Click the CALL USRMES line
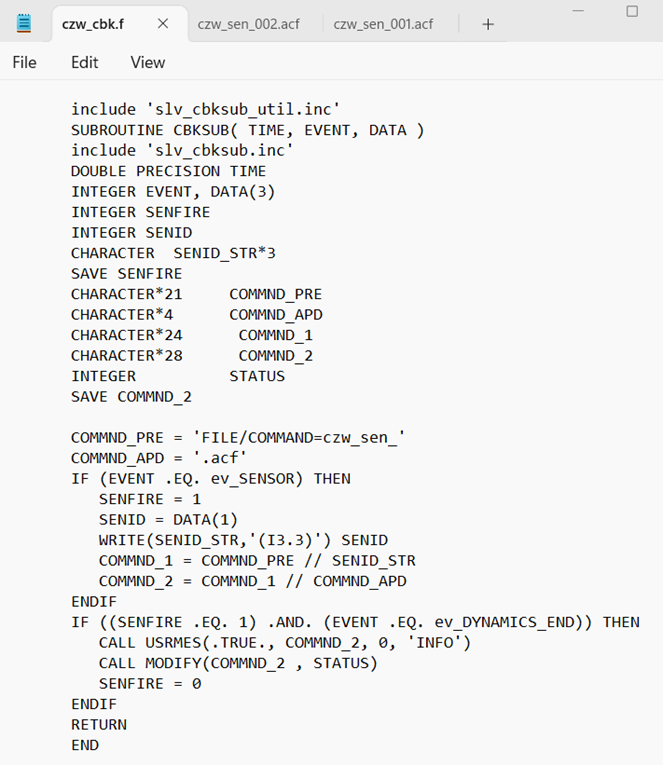663x765 pixels. click(x=284, y=643)
